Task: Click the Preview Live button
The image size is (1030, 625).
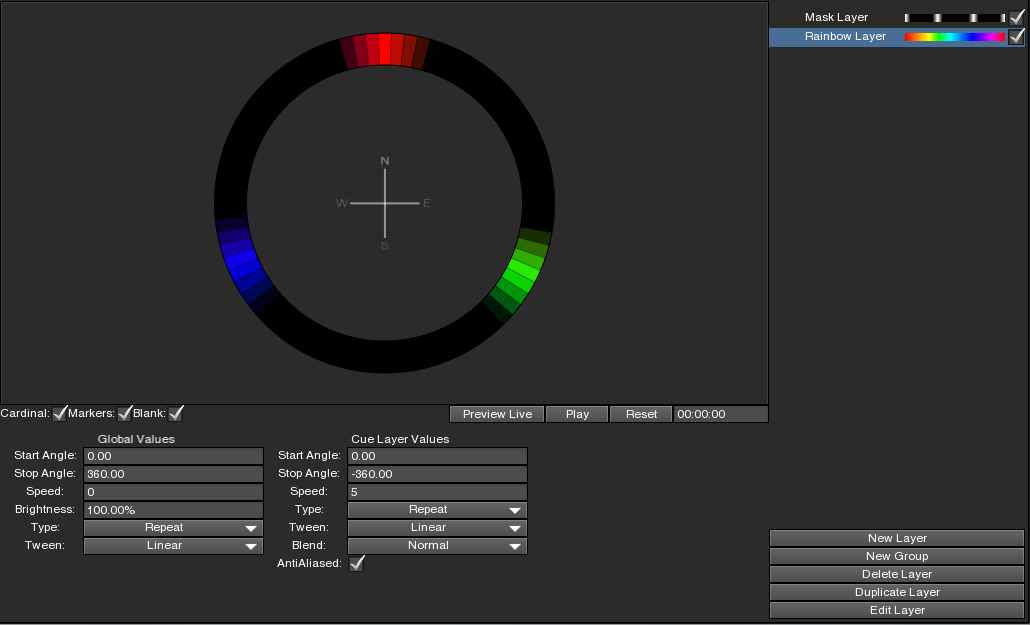Action: 497,414
